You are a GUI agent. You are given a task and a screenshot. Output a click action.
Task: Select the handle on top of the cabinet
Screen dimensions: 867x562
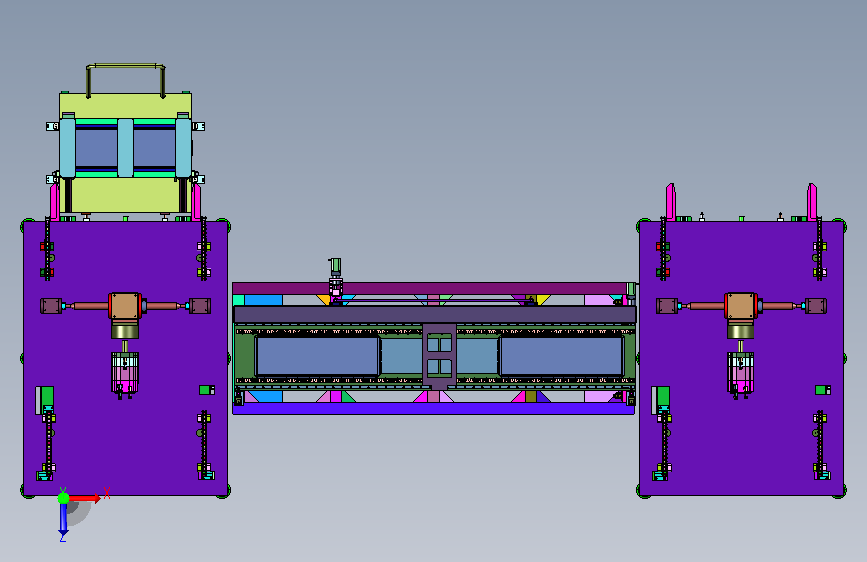(x=126, y=80)
